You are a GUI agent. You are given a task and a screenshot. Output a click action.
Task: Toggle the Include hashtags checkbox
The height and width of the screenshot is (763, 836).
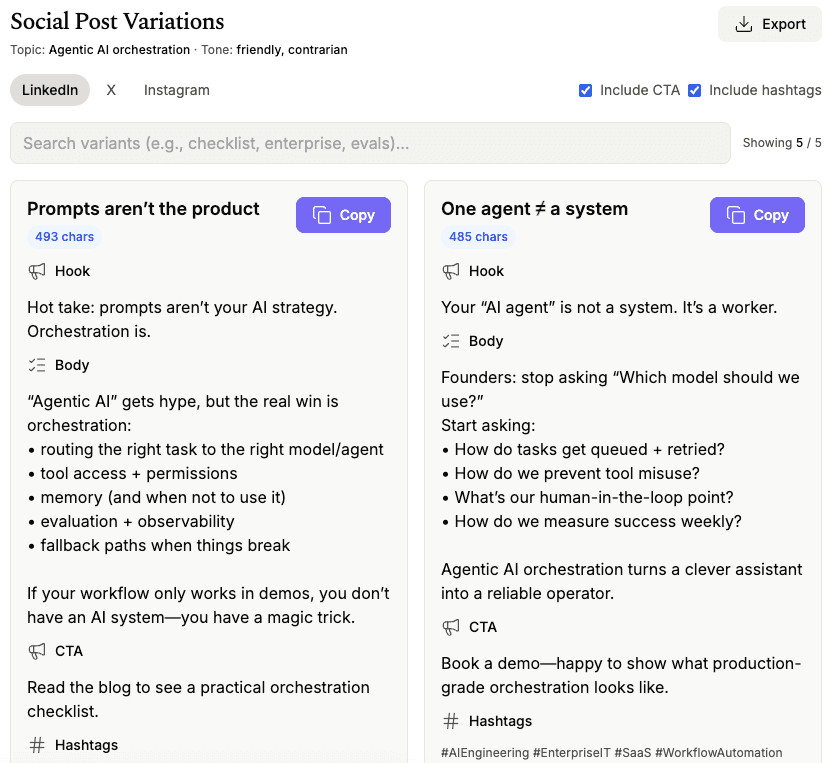point(694,90)
